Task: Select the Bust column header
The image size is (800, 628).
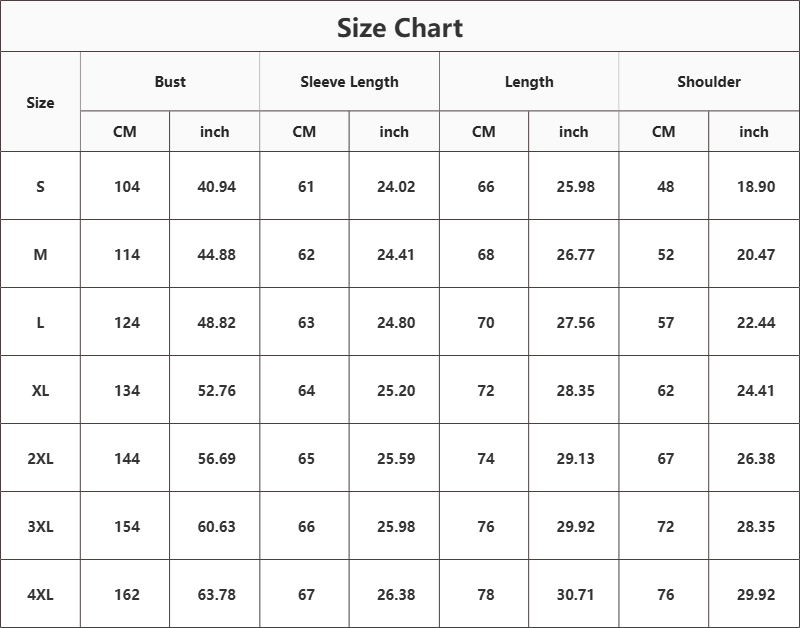Action: [170, 82]
